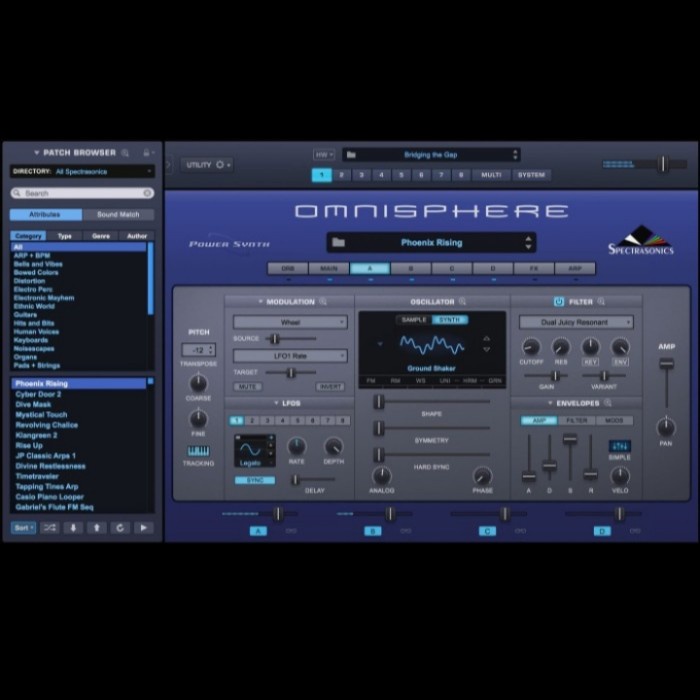Open the Wheel modulation source dropdown
This screenshot has width=700, height=700.
(290, 322)
